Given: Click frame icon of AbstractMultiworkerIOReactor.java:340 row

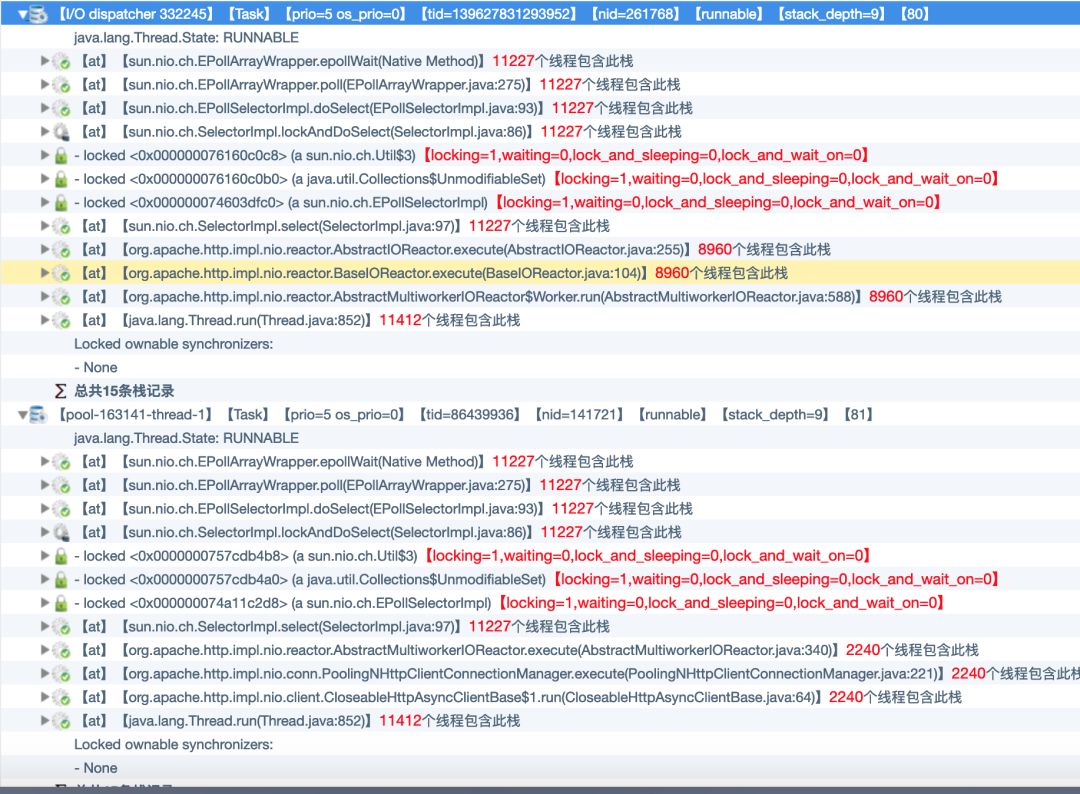Looking at the screenshot, I should 61,650.
